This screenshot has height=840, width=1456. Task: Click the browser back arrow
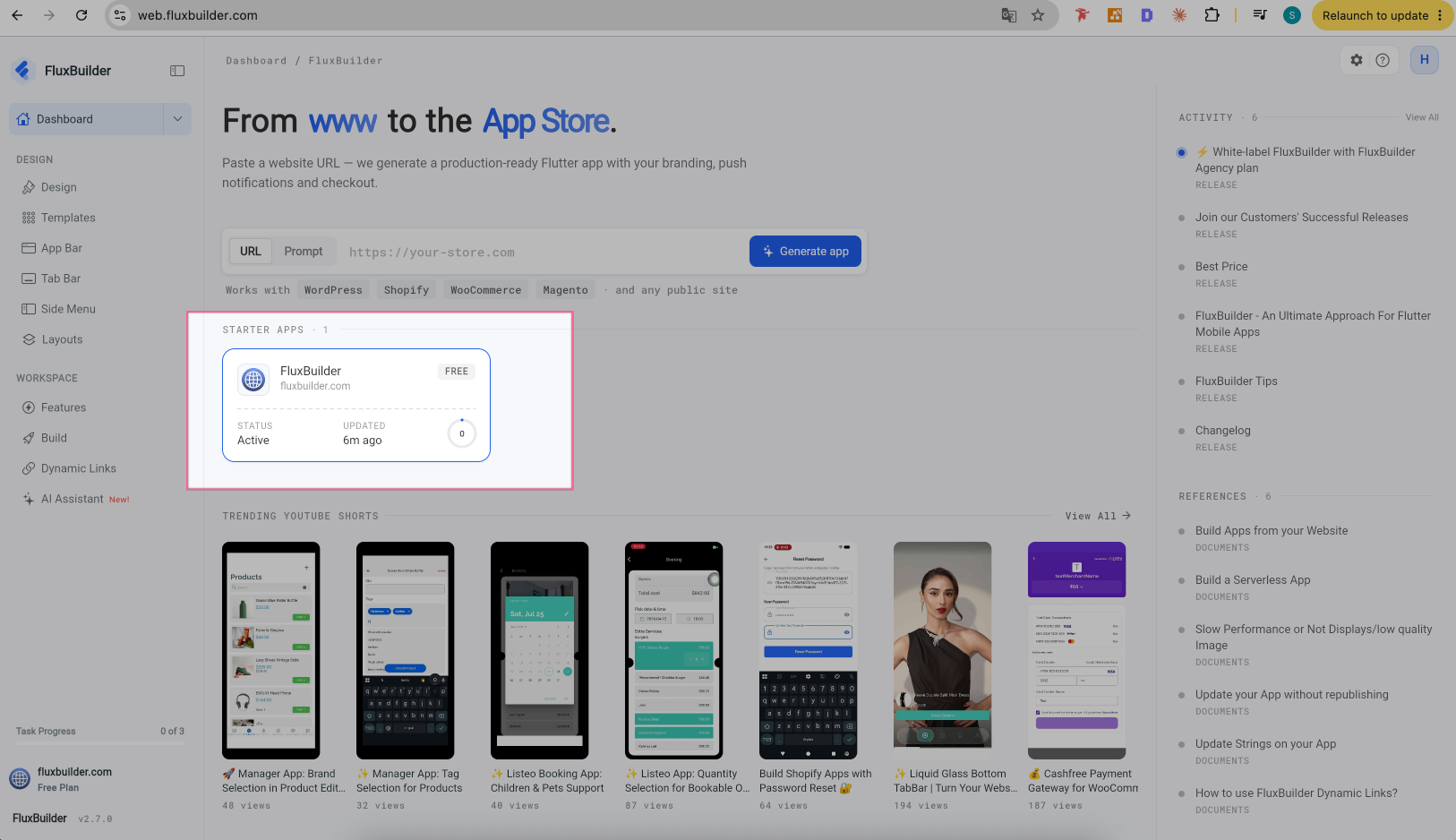coord(17,15)
